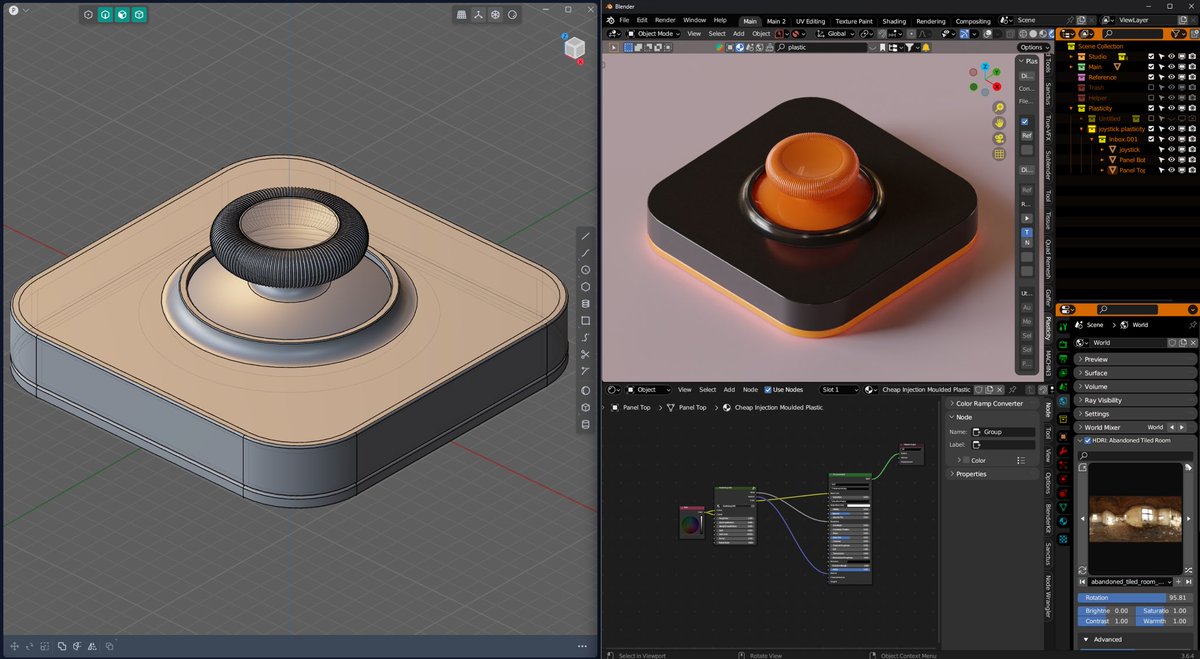Hide the Reference collection in viewport

(1172, 77)
